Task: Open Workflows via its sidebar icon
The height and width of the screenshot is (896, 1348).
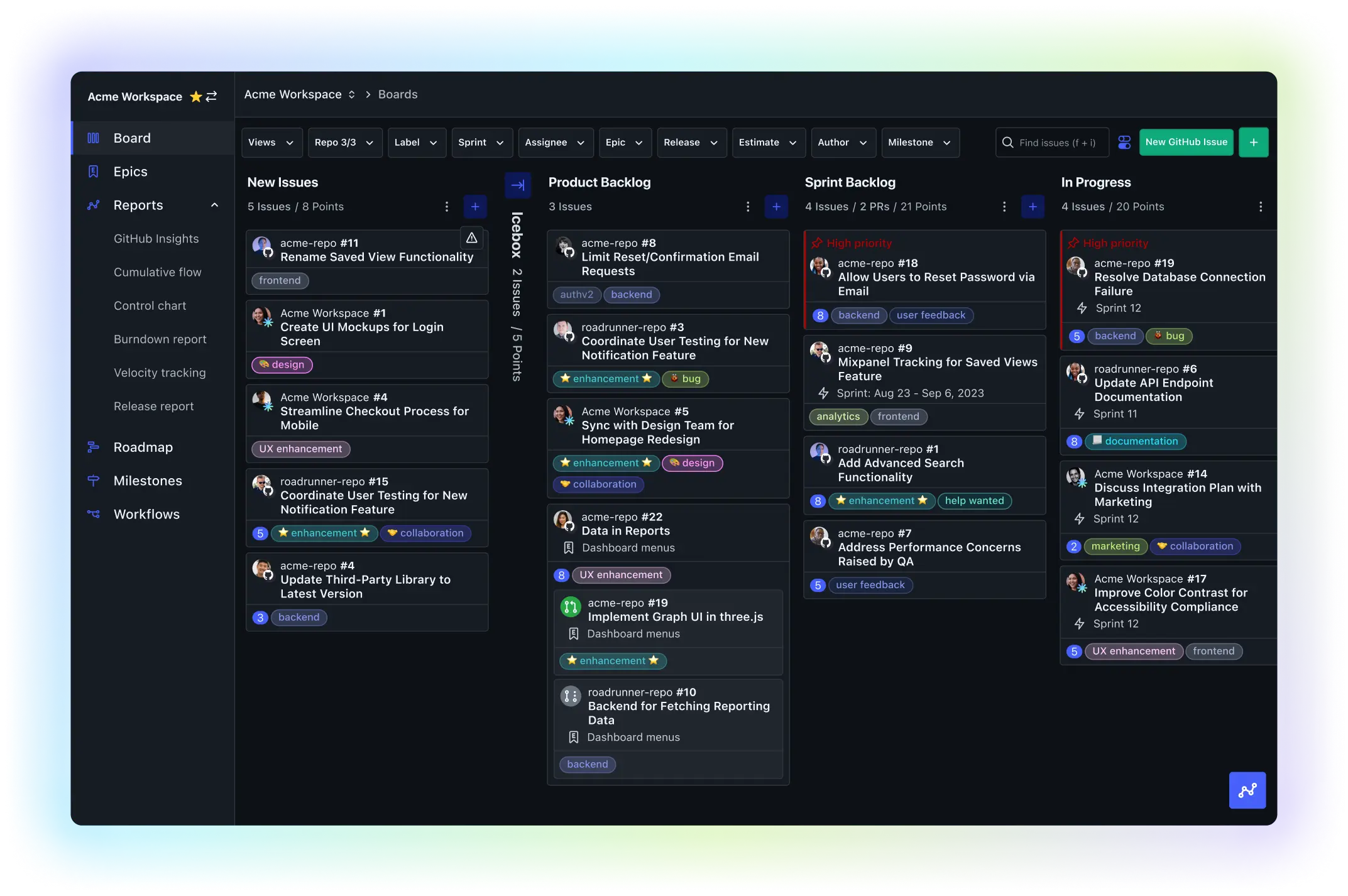Action: pyautogui.click(x=94, y=514)
